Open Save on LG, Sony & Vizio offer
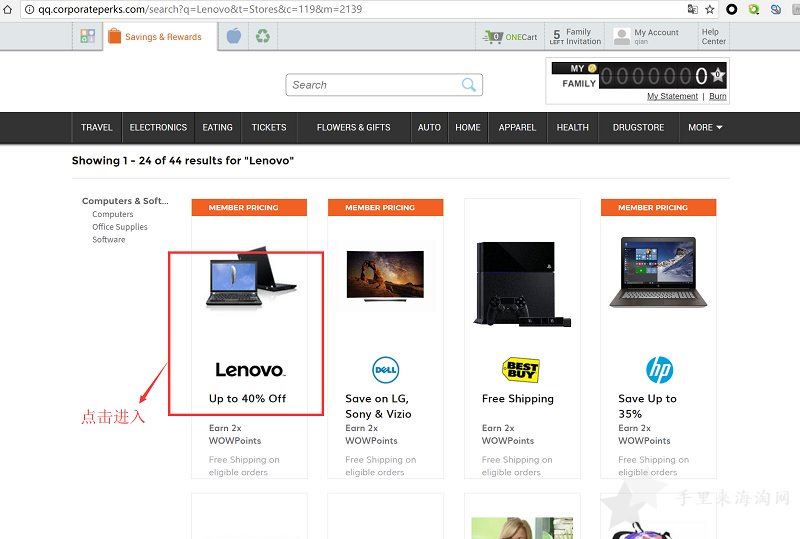Screen dimensions: 800x539 378,406
